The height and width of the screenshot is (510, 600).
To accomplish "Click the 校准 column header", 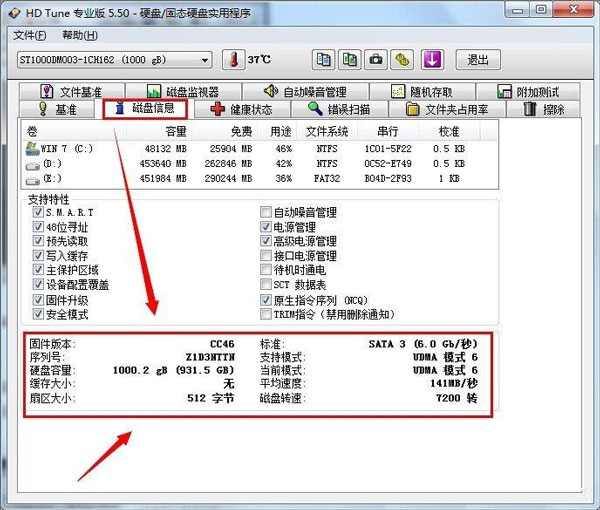I will click(449, 132).
